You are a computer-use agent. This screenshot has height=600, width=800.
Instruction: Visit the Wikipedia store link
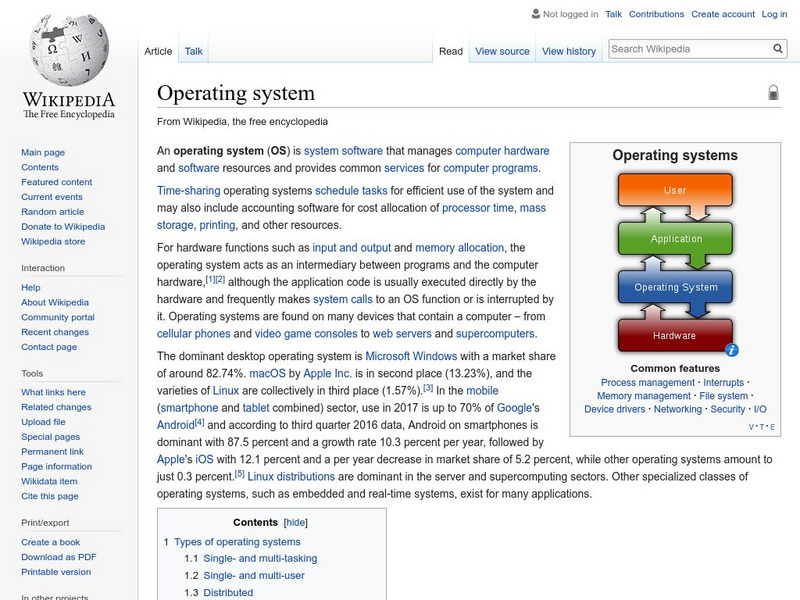pos(53,241)
